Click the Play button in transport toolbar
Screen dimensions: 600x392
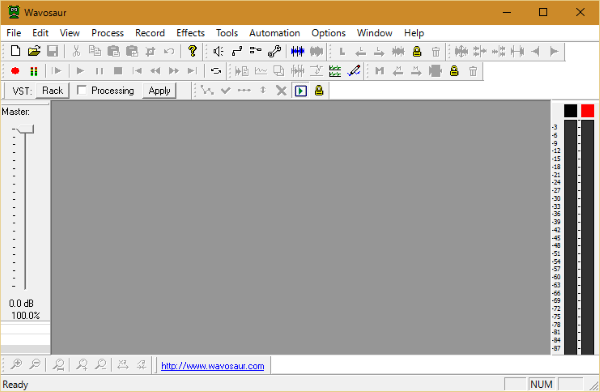coord(80,71)
